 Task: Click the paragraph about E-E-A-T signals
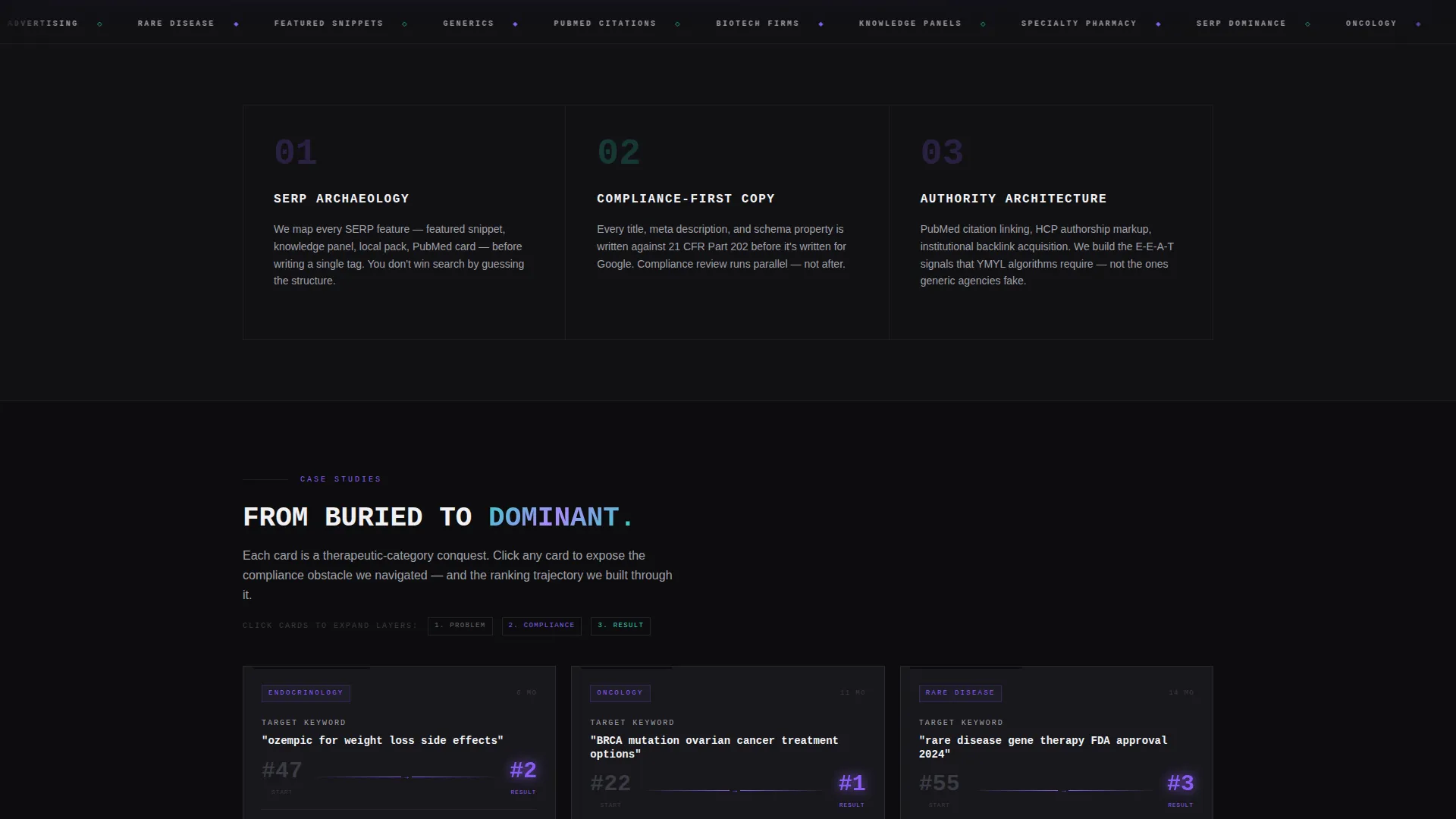[1047, 255]
